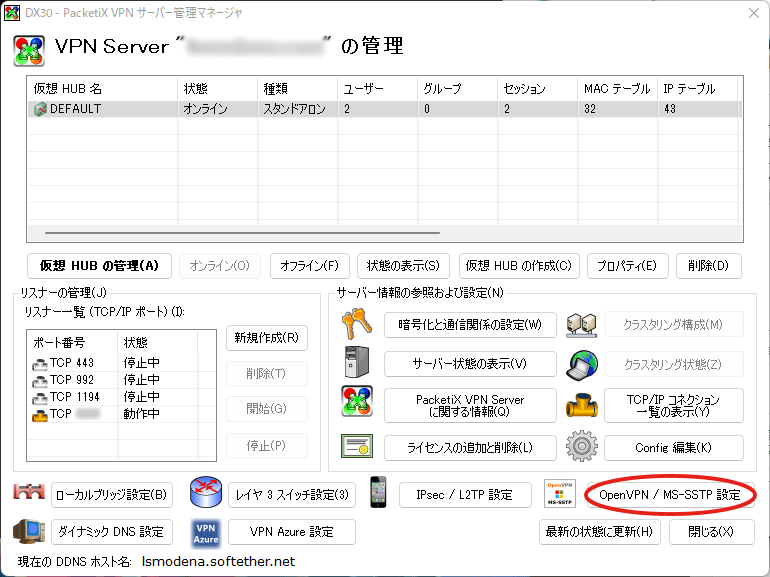Open TCP/IP コネクション一覧の表示(Y)
The width and height of the screenshot is (770, 577).
(673, 406)
